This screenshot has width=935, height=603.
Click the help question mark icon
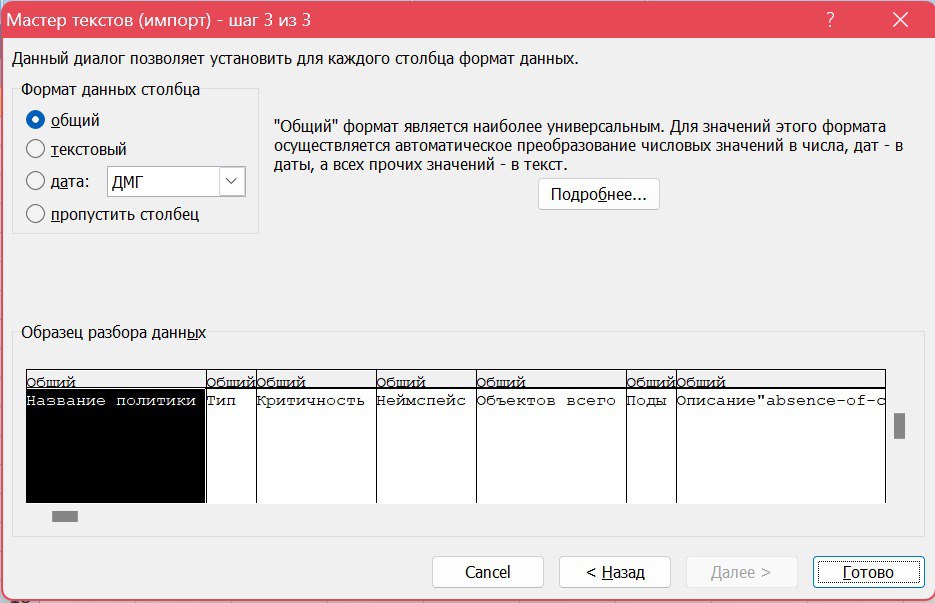[x=829, y=18]
